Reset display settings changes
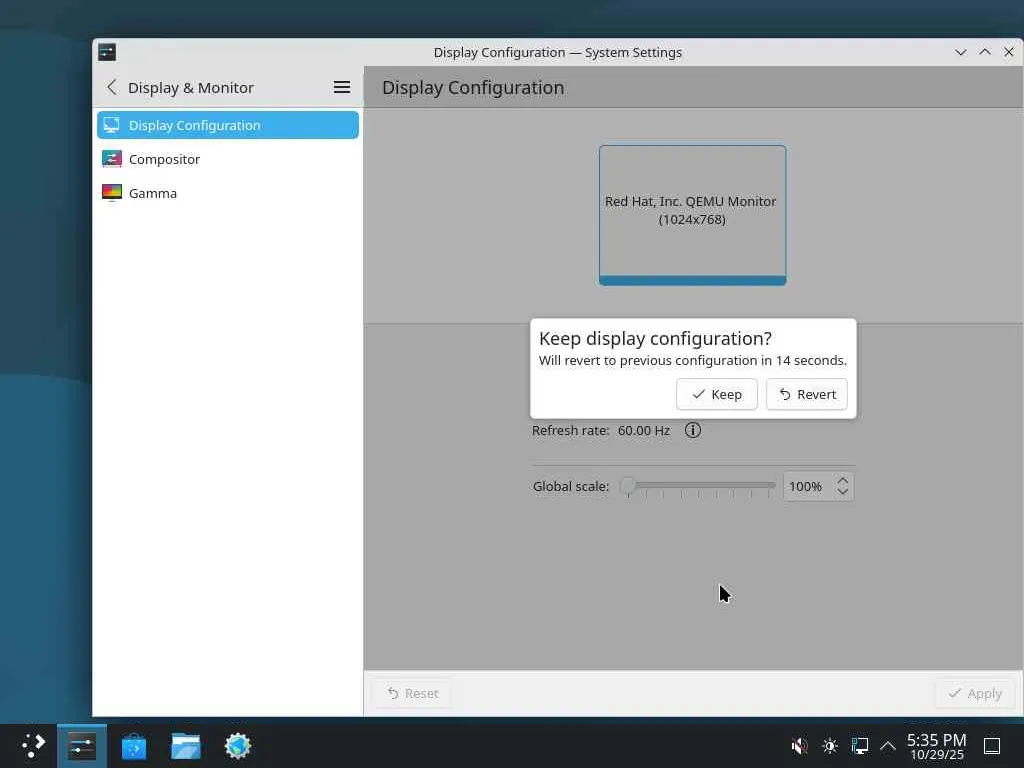This screenshot has width=1024, height=768. coord(412,693)
